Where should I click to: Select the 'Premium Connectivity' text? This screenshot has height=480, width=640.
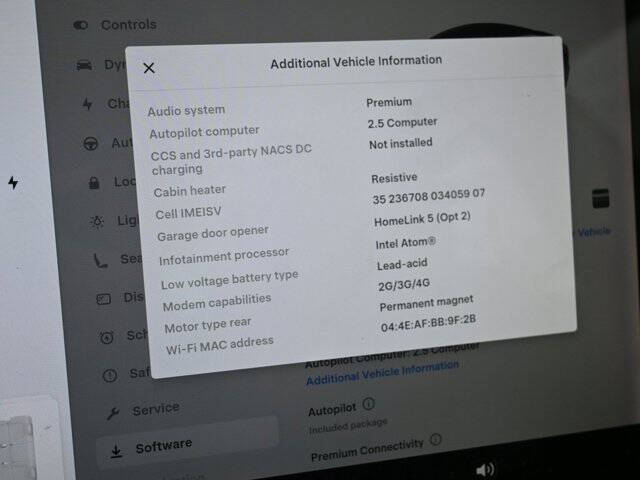367,449
